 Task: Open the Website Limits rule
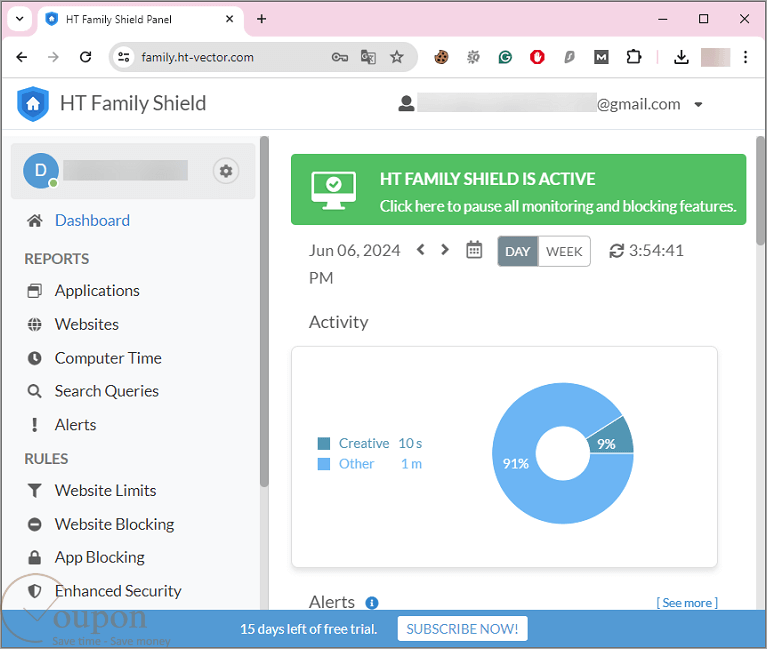[106, 491]
